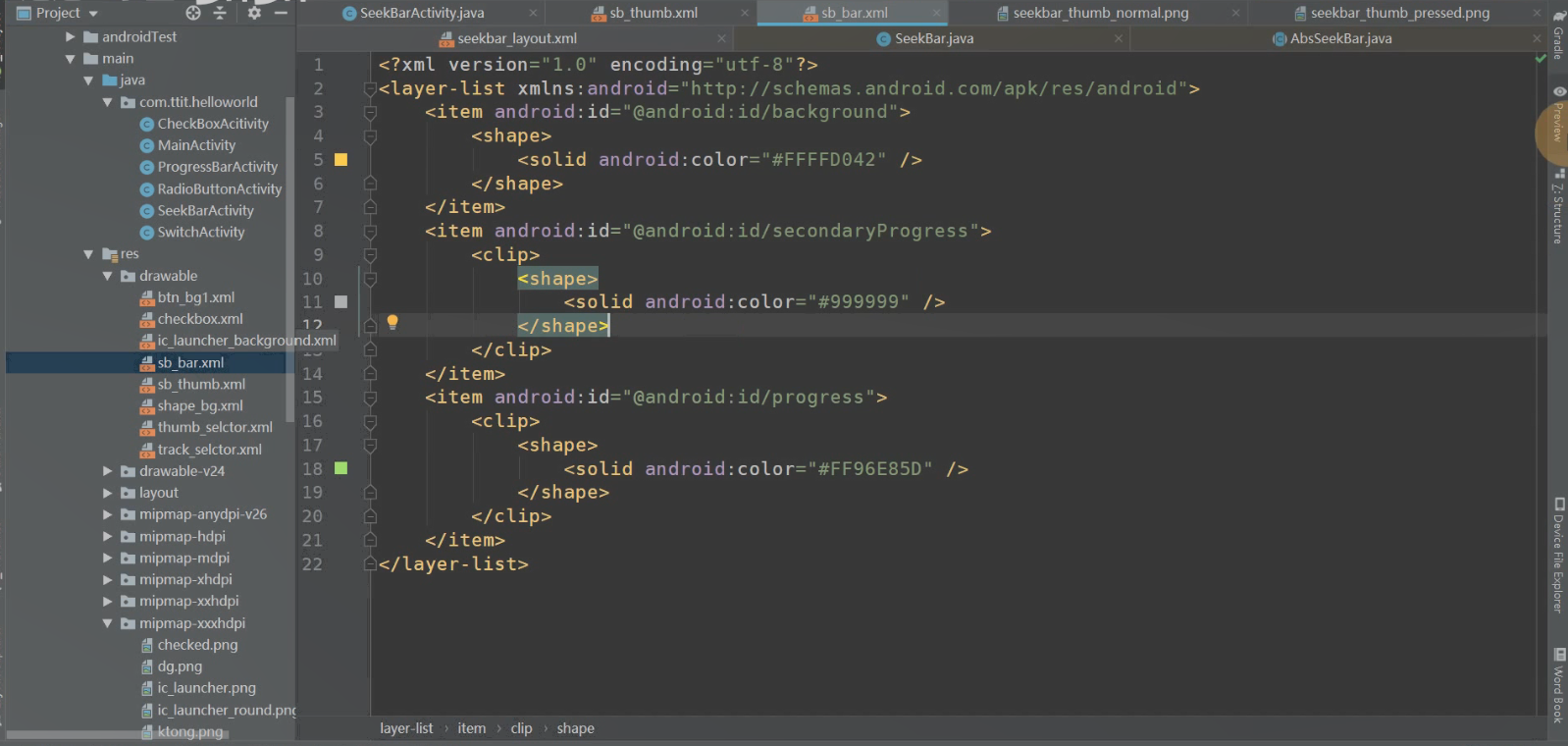Open Project panel settings gear
Image resolution: width=1568 pixels, height=746 pixels.
point(254,13)
